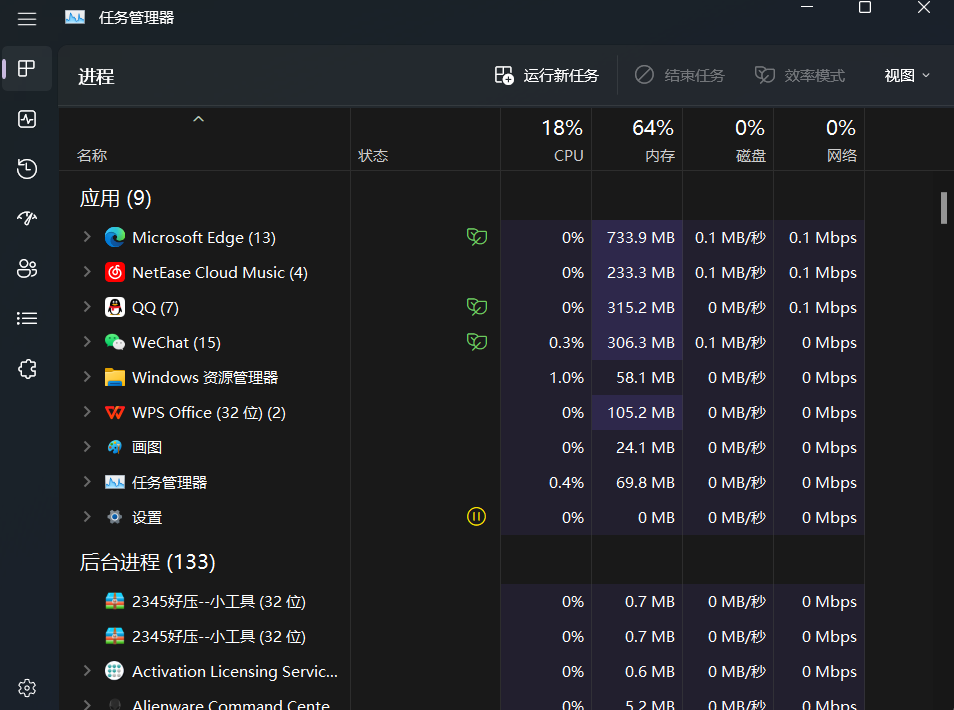The image size is (954, 710).
Task: Click the 画图 paint icon
Action: point(114,447)
